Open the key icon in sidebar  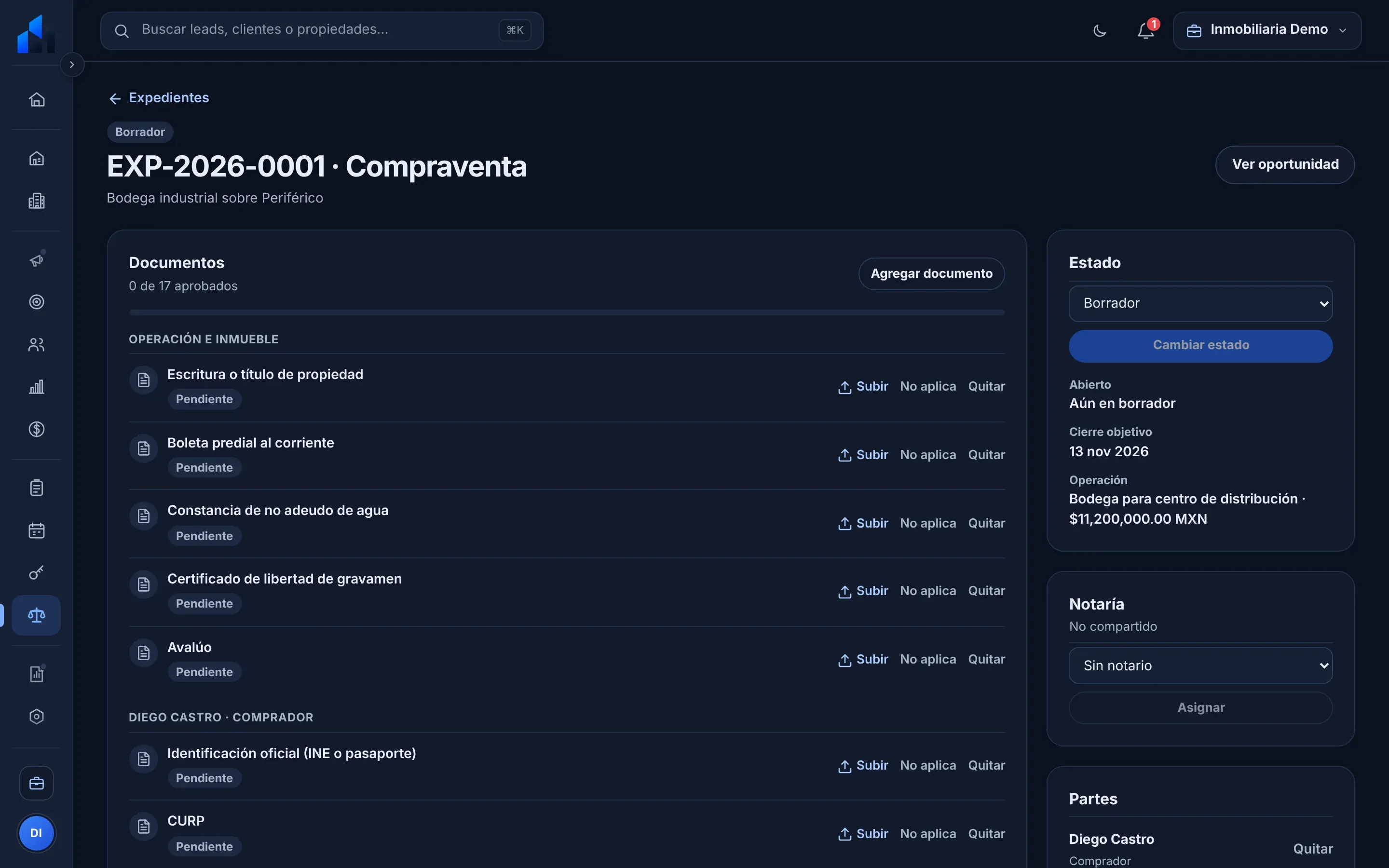click(x=36, y=573)
